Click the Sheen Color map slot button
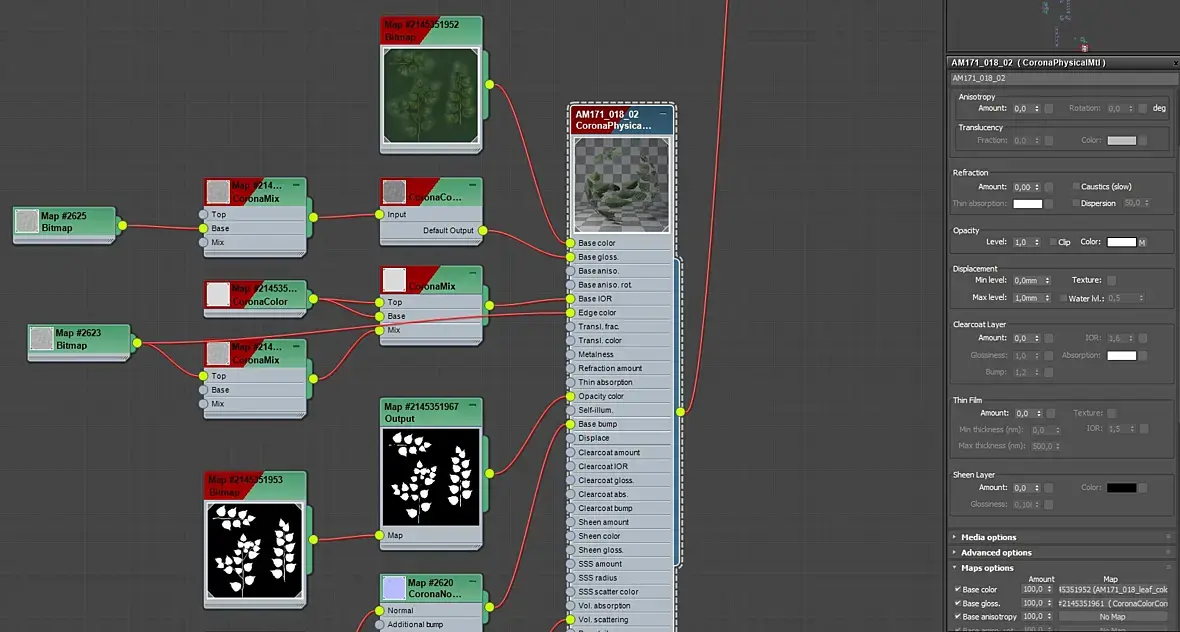 (x=1143, y=488)
